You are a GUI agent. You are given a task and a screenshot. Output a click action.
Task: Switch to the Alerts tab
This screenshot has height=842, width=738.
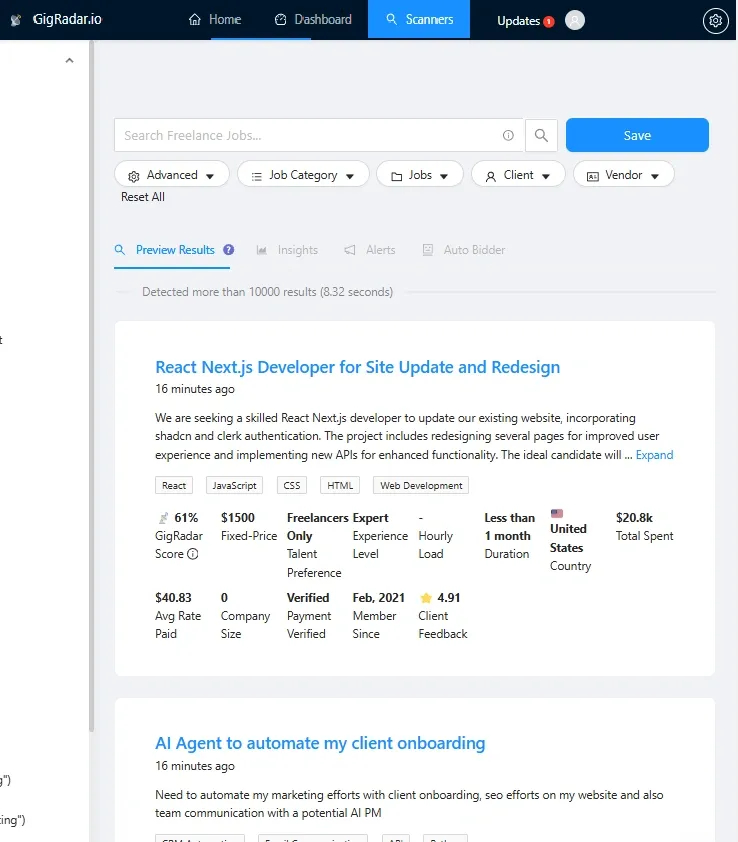click(370, 250)
